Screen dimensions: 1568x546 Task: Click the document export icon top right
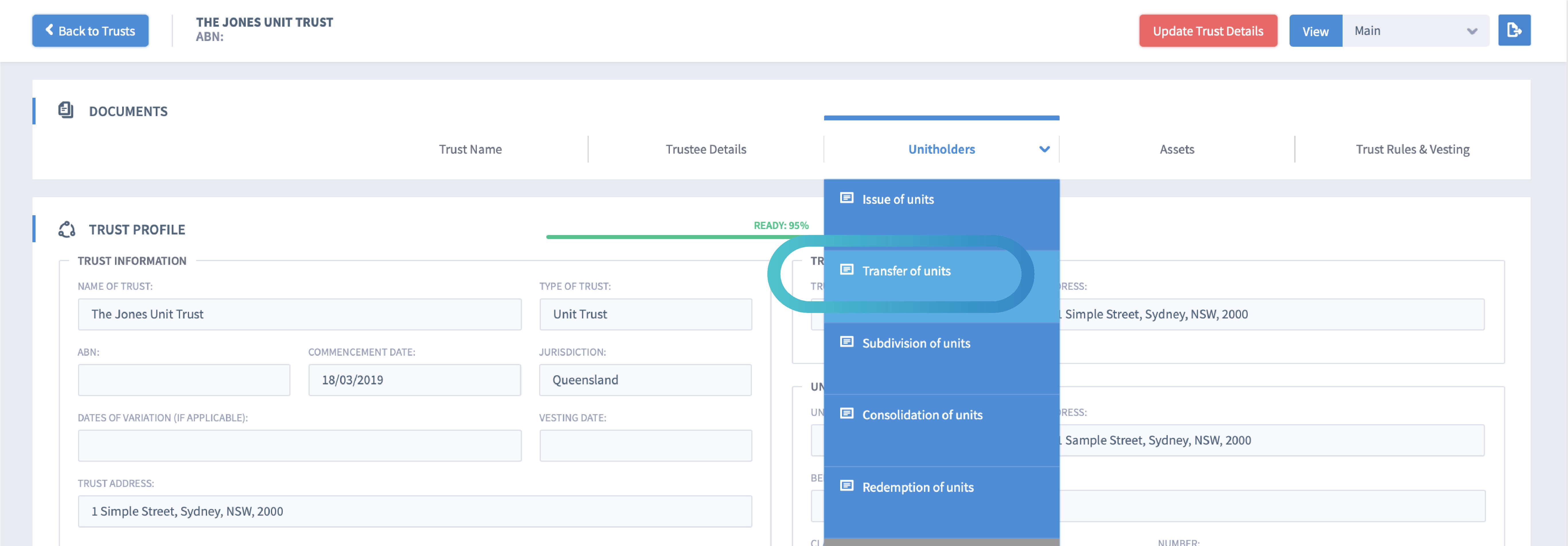[1514, 30]
